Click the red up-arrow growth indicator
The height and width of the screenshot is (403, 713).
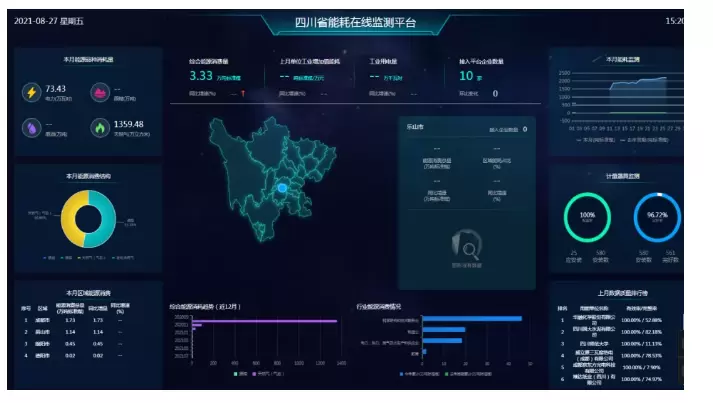pyautogui.click(x=242, y=94)
